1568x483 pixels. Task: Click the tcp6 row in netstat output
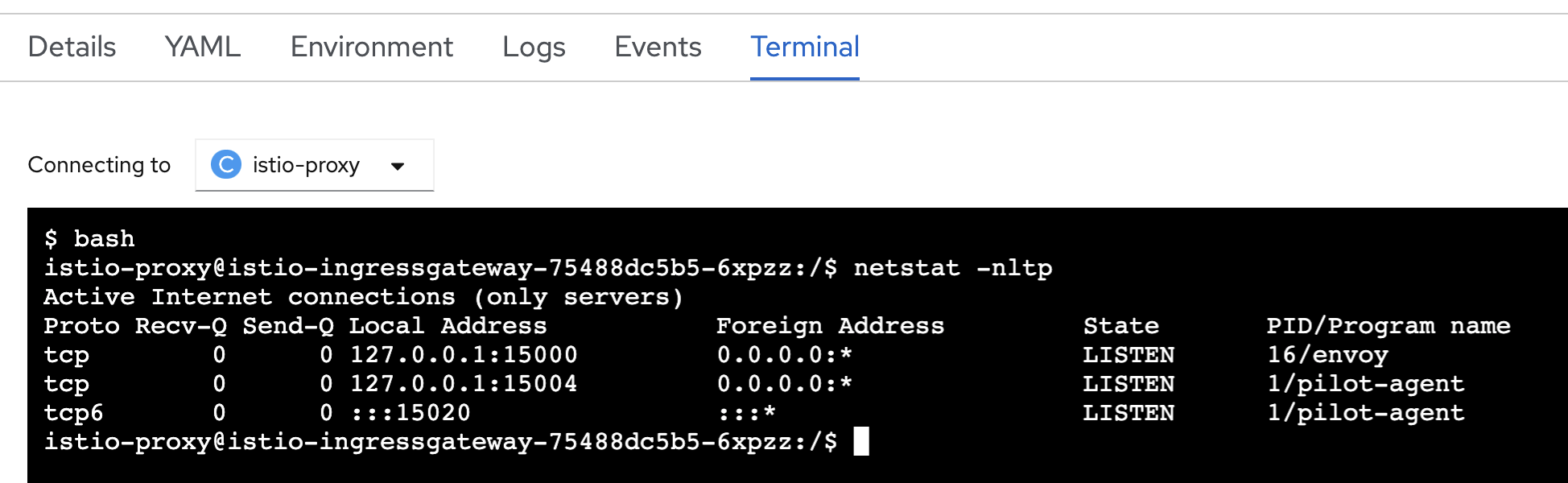pyautogui.click(x=76, y=413)
